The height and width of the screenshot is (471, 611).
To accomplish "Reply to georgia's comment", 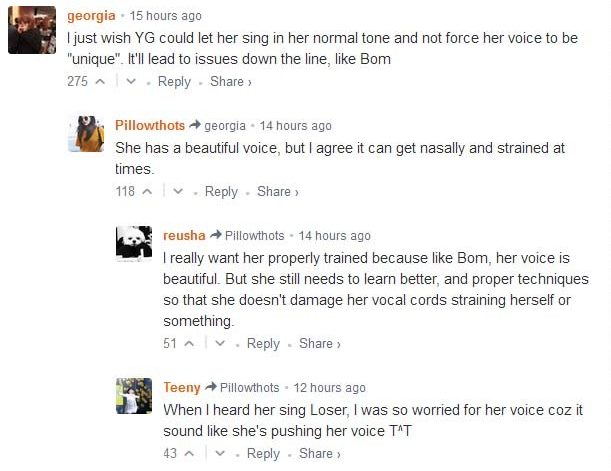I will coord(174,82).
